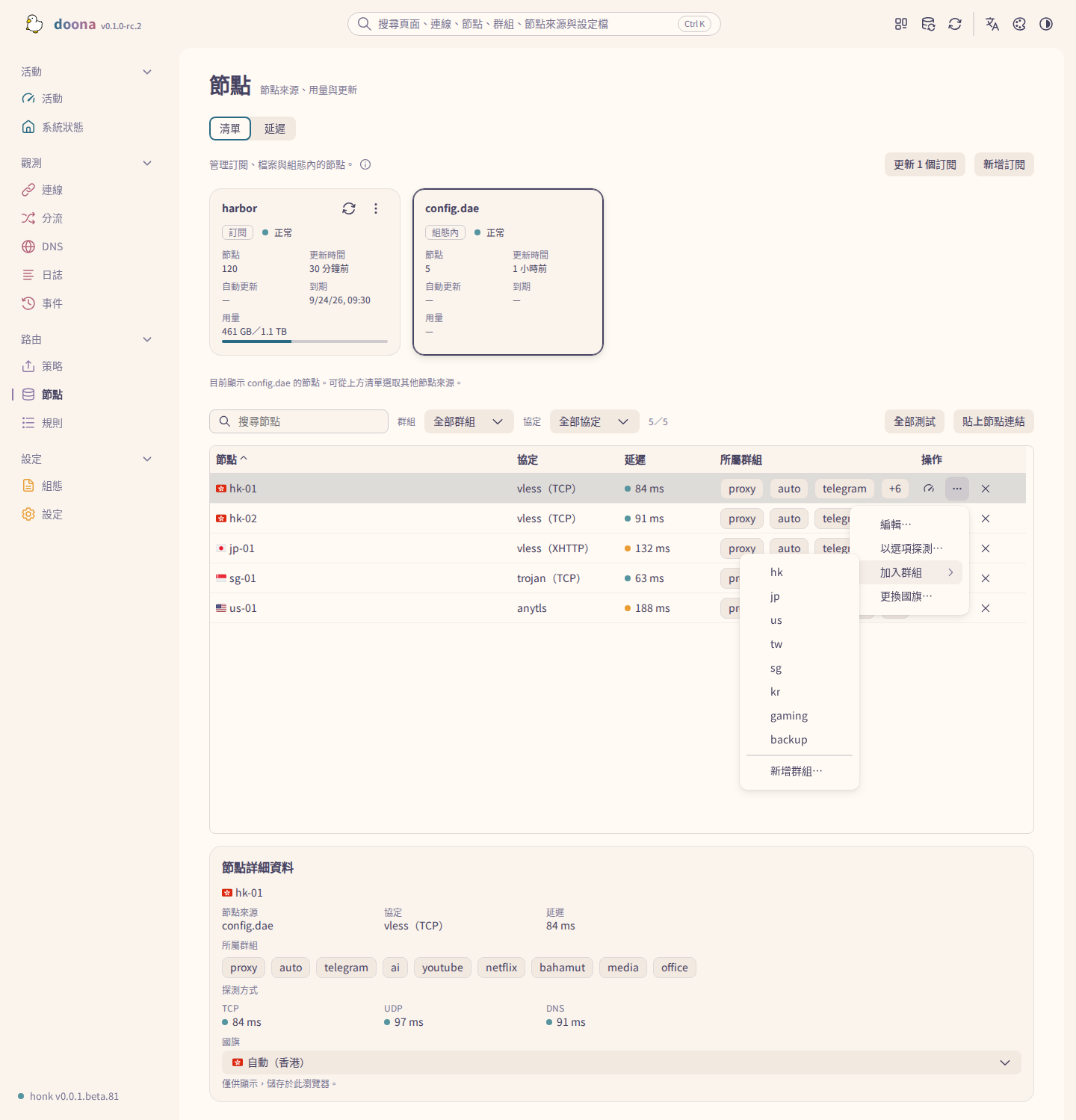
Task: Open the dashboard layout icon in header
Action: [x=901, y=24]
